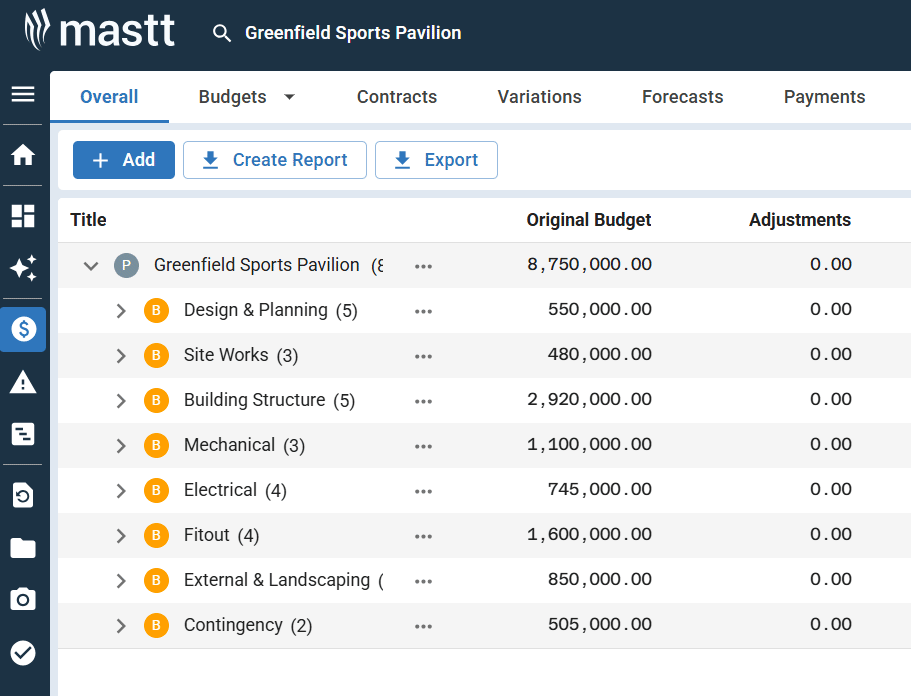Expand the Building Structure budget row

pos(121,401)
